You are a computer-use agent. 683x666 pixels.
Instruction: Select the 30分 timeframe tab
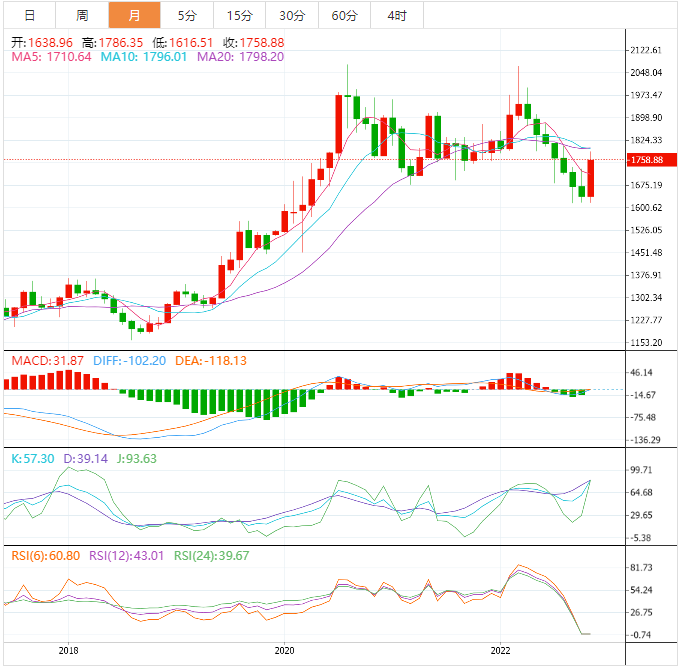click(x=292, y=15)
